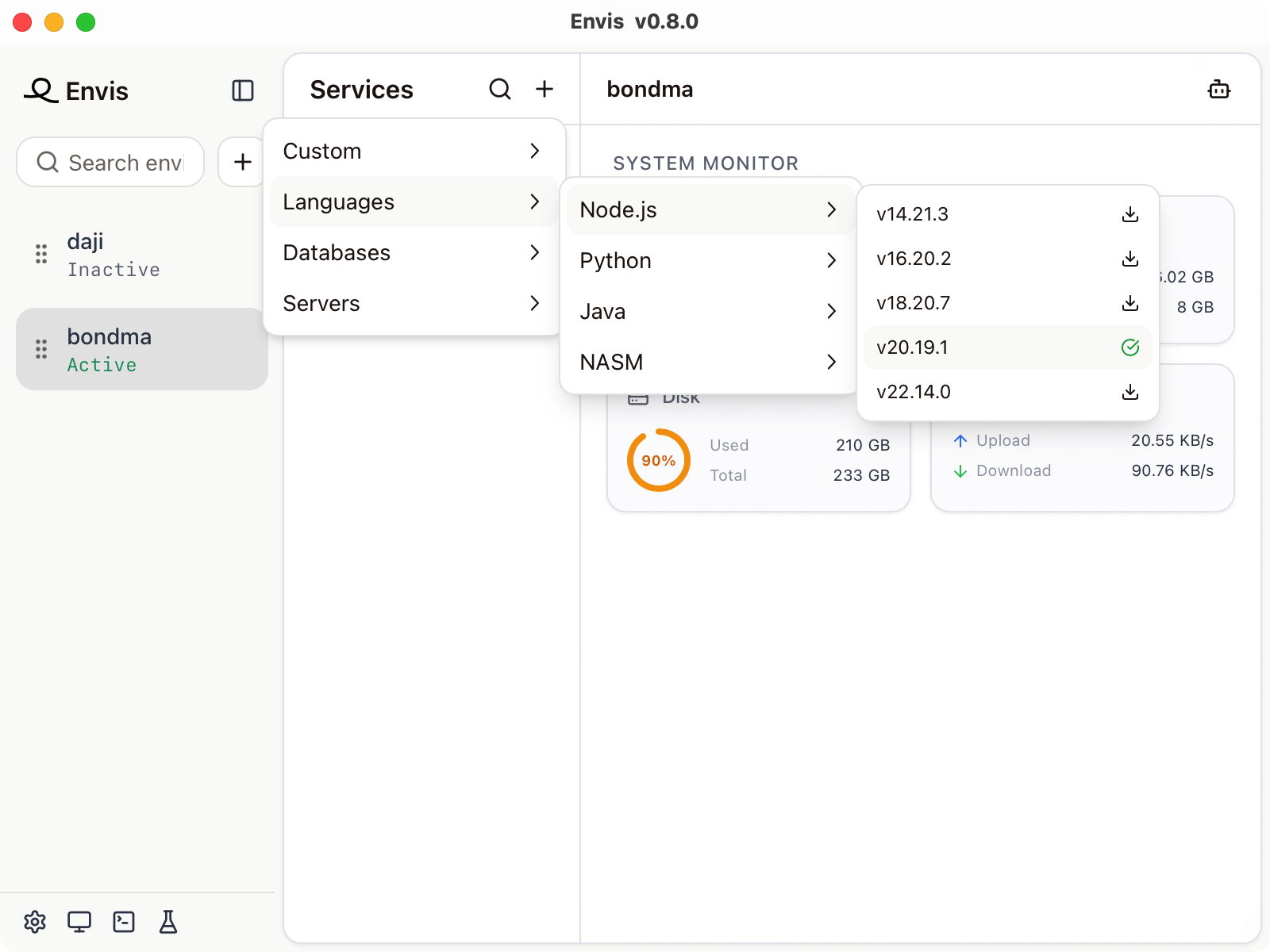Image resolution: width=1270 pixels, height=952 pixels.
Task: Select Java in languages submenu
Action: coord(710,311)
